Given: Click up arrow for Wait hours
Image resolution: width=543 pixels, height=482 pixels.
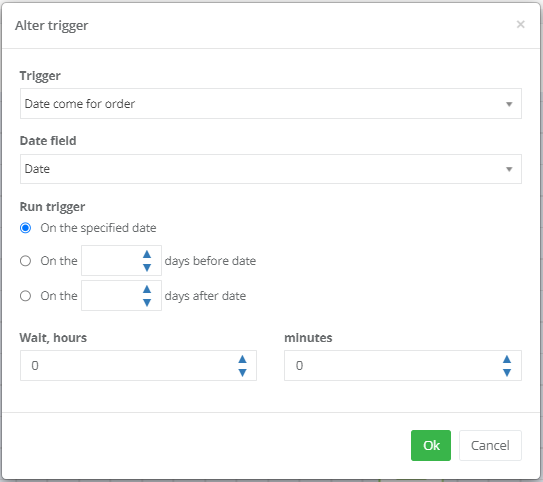Looking at the screenshot, I should [242, 359].
